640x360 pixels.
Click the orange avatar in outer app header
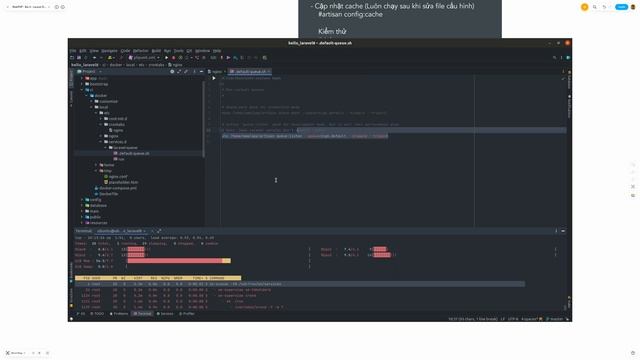(x=584, y=7)
